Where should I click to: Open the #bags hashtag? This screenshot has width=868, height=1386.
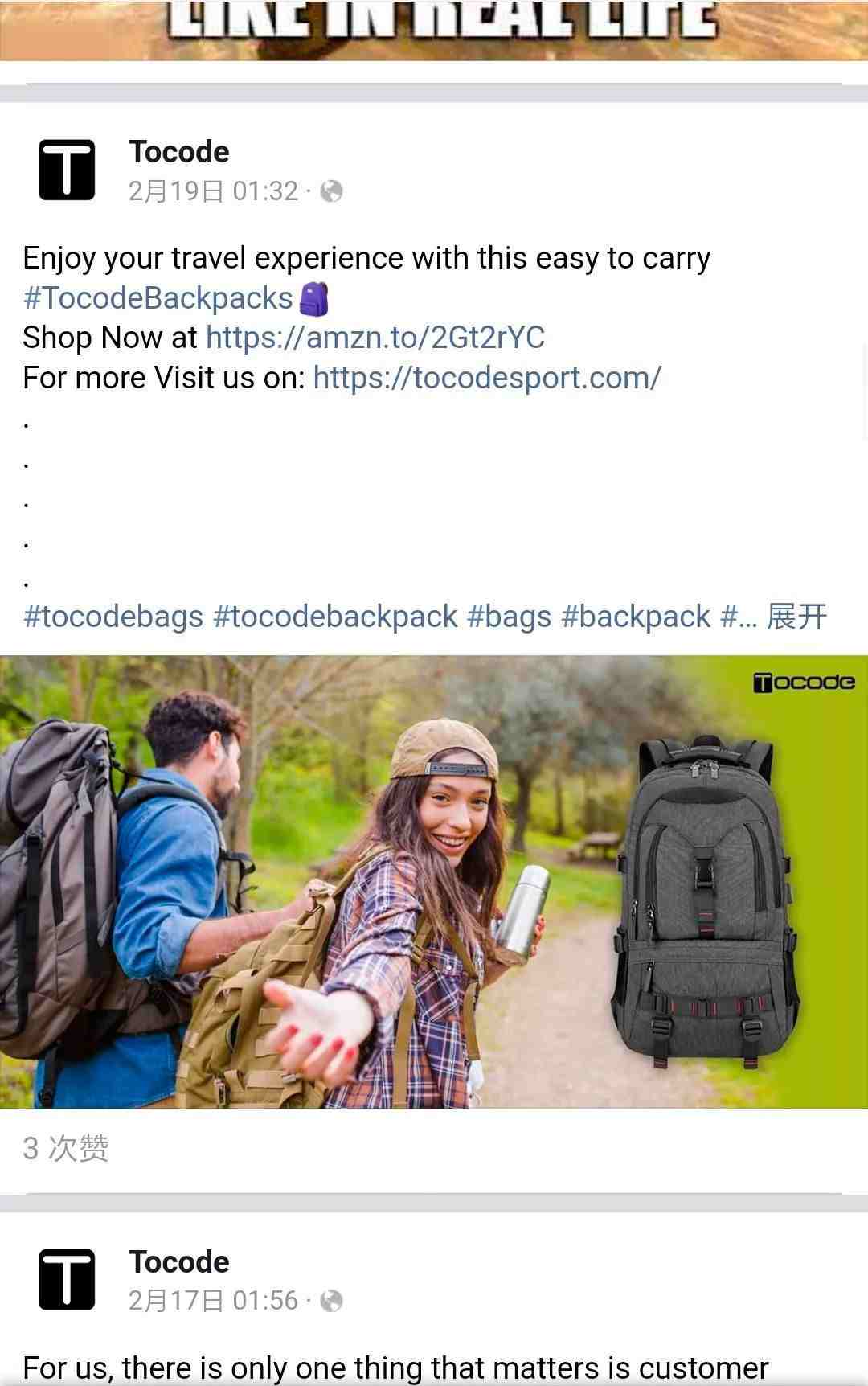tap(509, 617)
